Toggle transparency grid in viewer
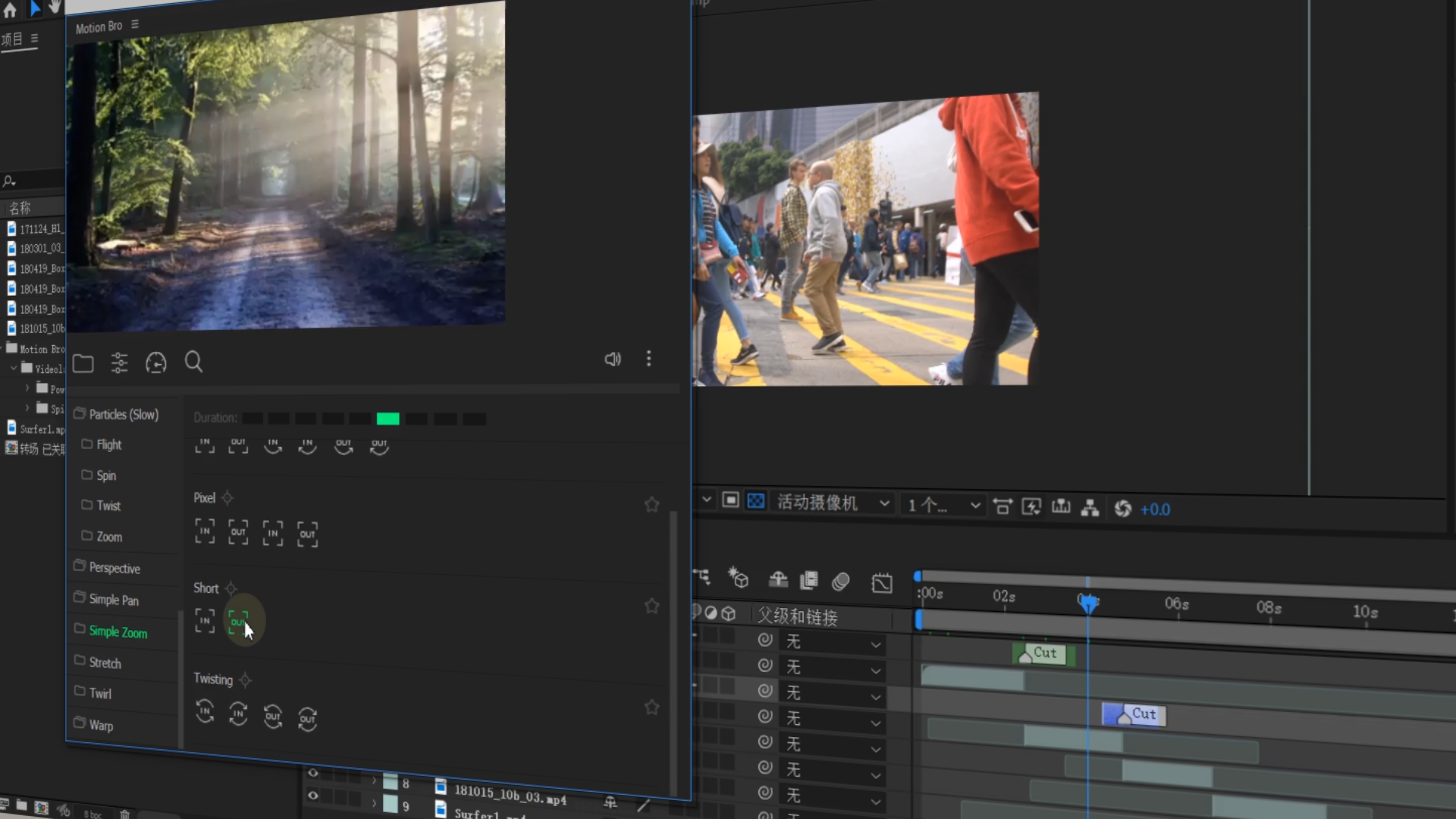1456x819 pixels. point(756,500)
